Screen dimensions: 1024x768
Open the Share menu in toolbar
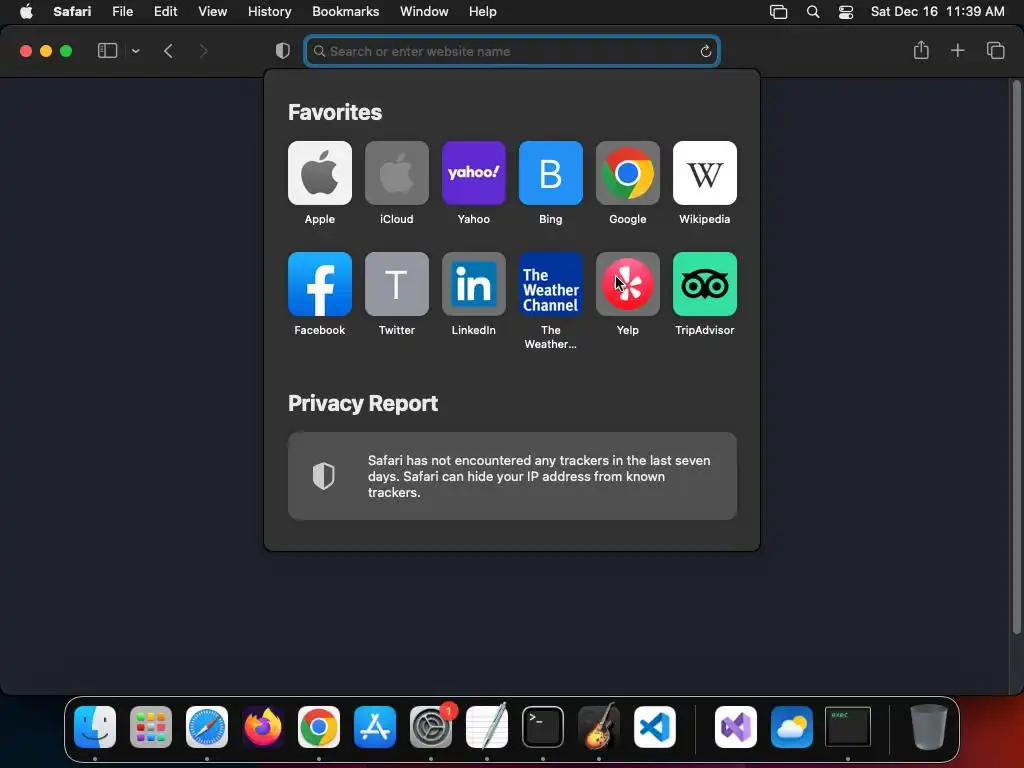pyautogui.click(x=921, y=50)
